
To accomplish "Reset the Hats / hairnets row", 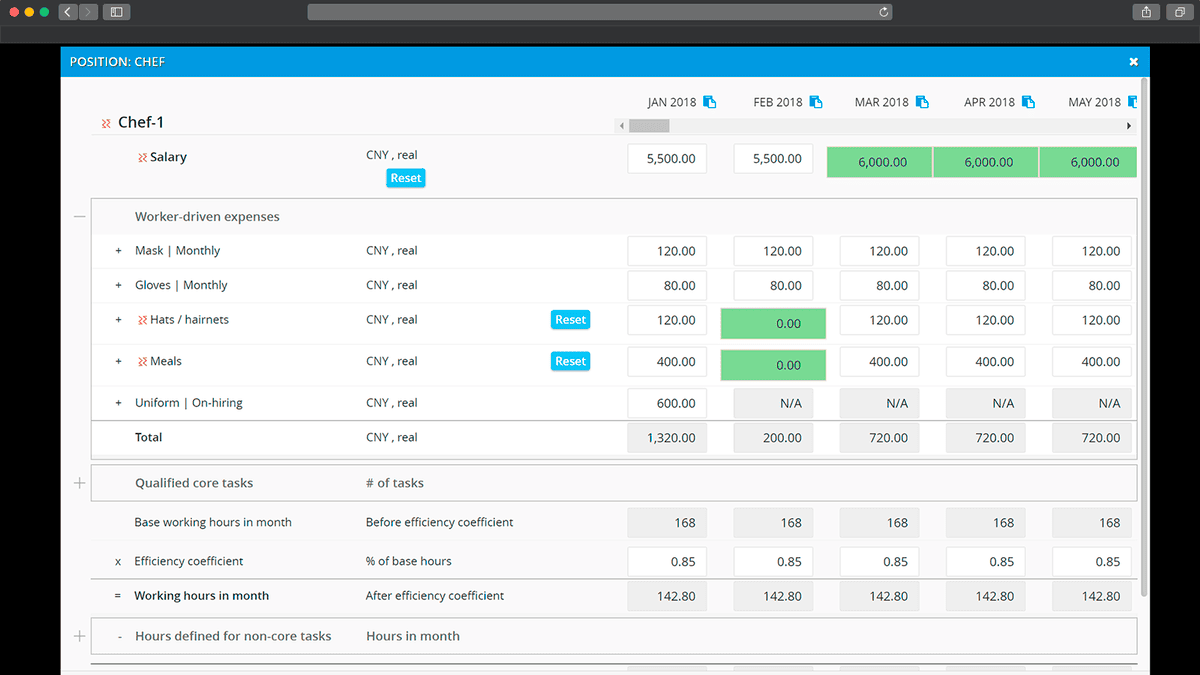I will point(570,320).
